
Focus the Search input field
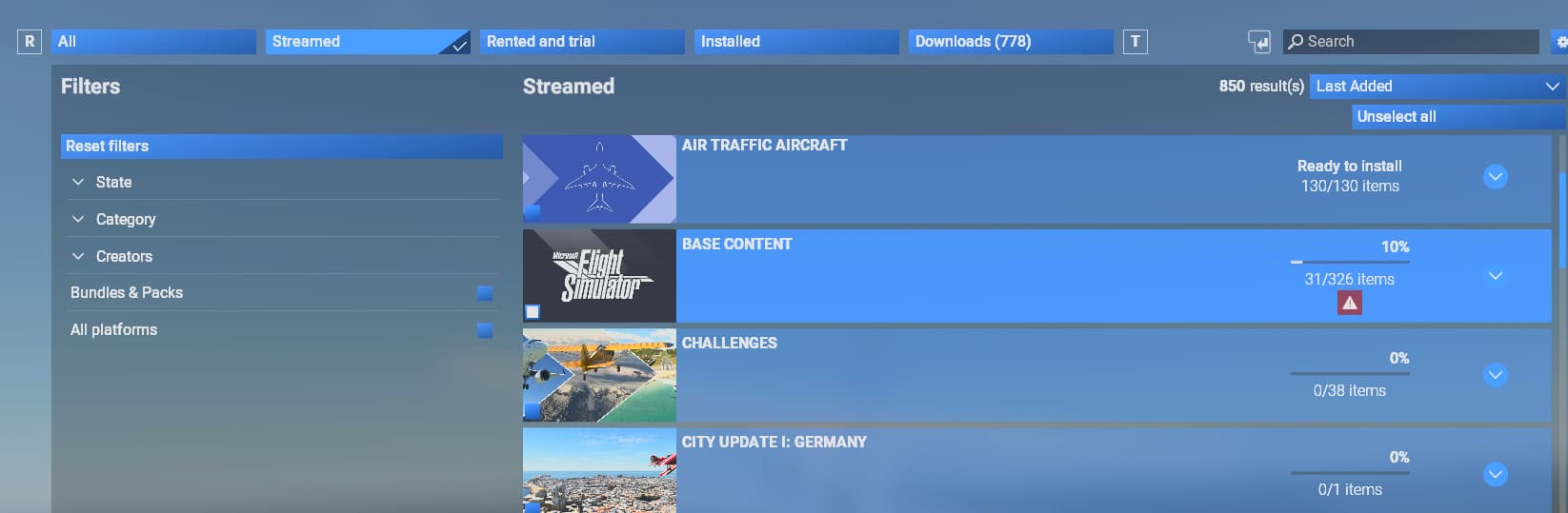1411,42
